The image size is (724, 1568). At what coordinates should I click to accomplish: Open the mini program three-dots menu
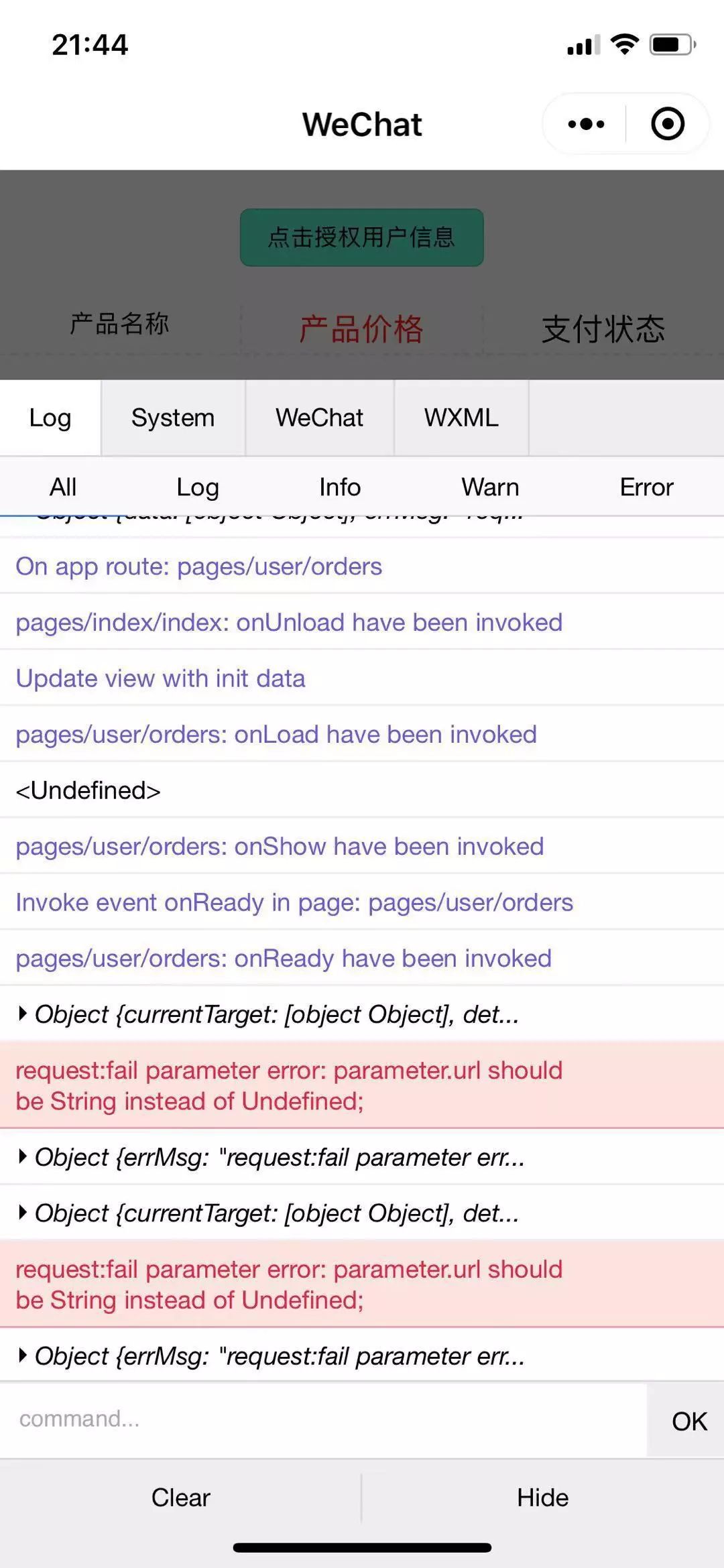[x=586, y=124]
